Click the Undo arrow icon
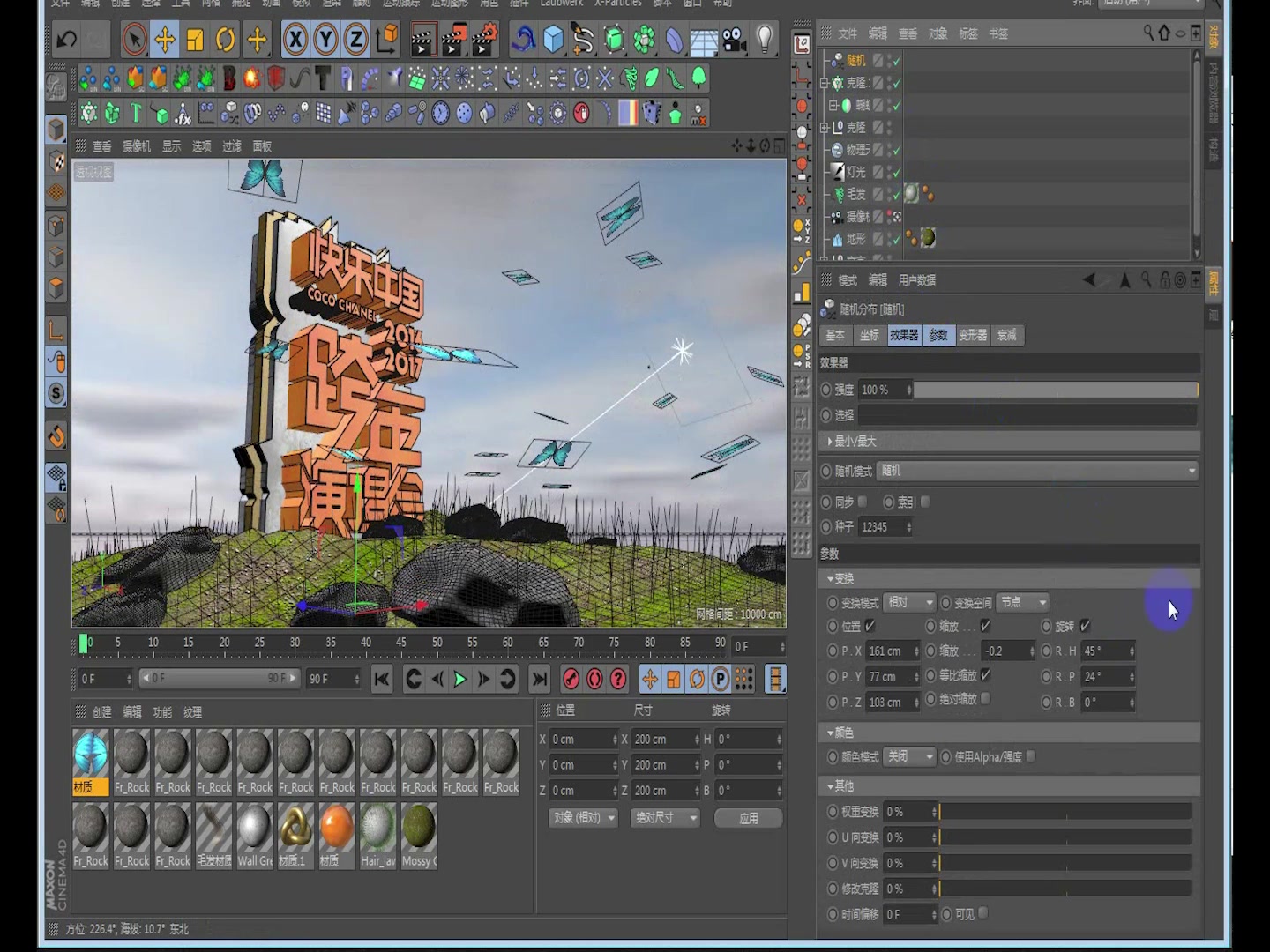This screenshot has height=952, width=1270. pyautogui.click(x=66, y=39)
